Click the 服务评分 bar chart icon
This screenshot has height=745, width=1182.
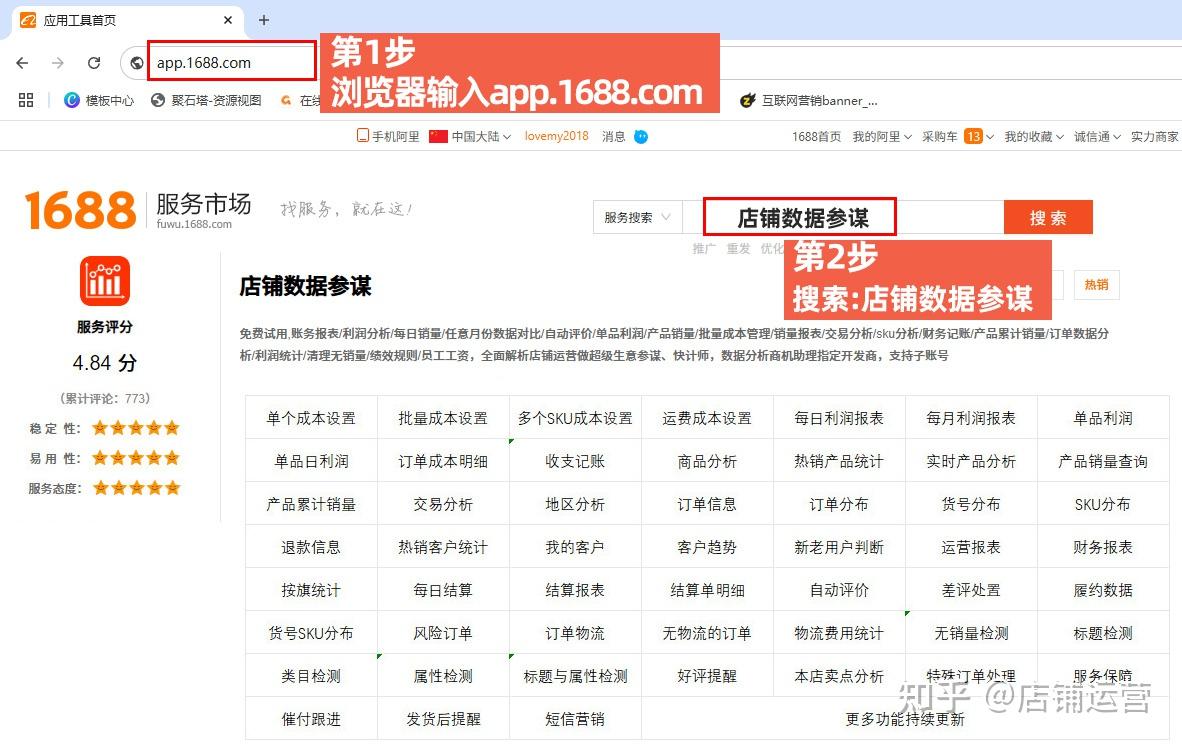click(x=103, y=281)
